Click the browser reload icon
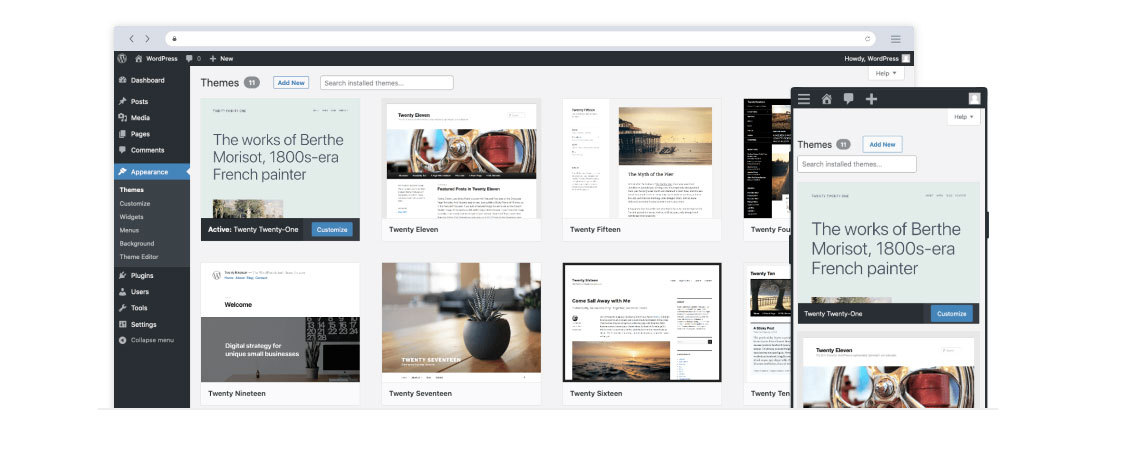1127x452 pixels. 868,39
